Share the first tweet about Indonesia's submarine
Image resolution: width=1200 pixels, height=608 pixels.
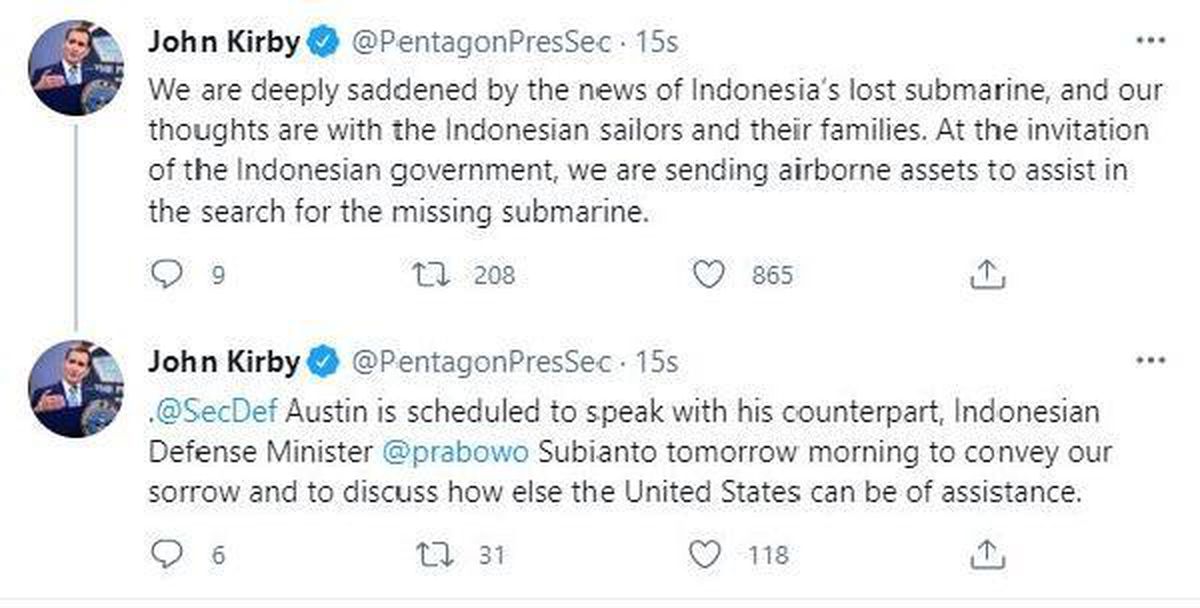985,273
